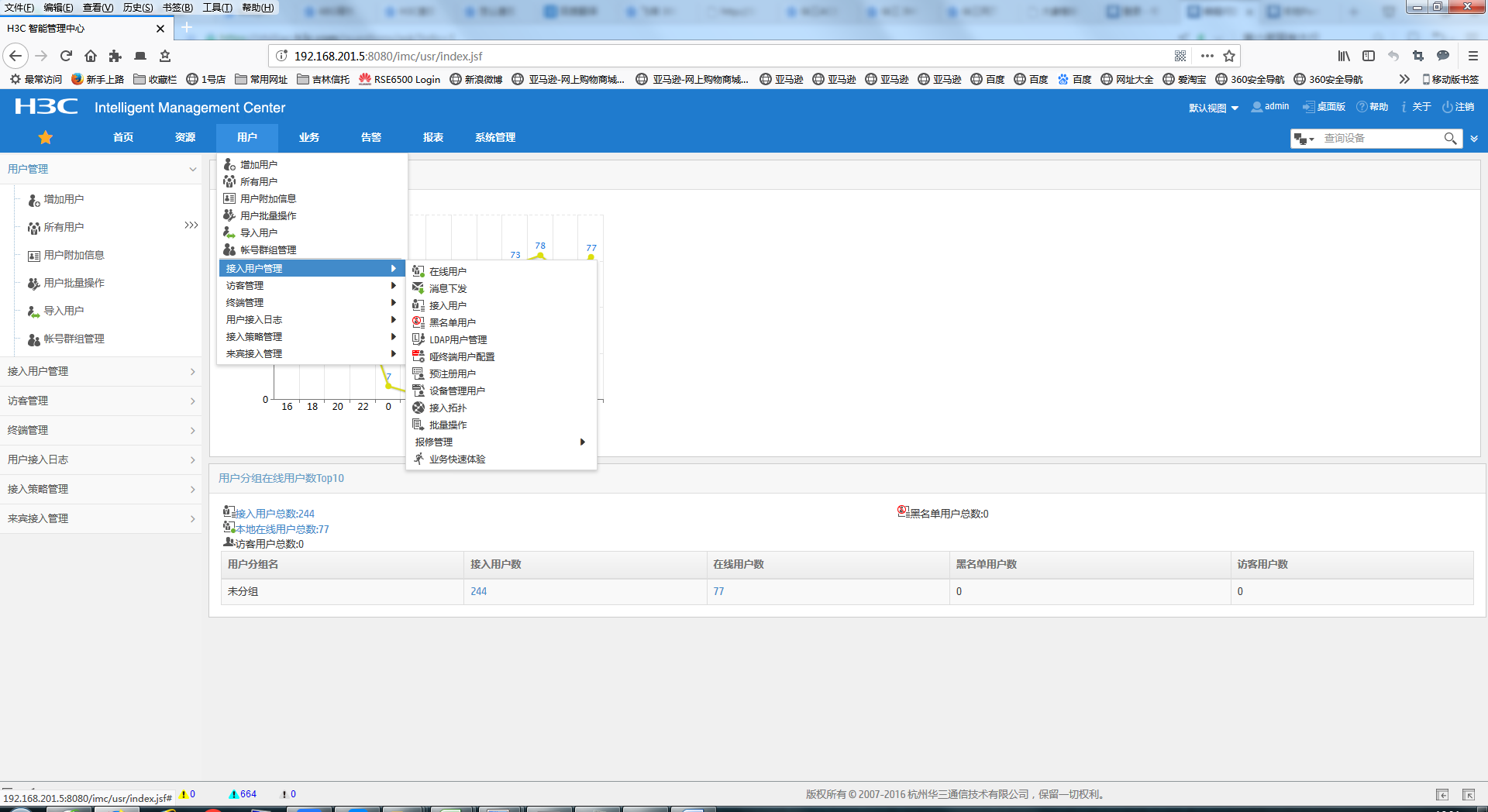Click the favorites star icon in navigation bar

click(46, 137)
